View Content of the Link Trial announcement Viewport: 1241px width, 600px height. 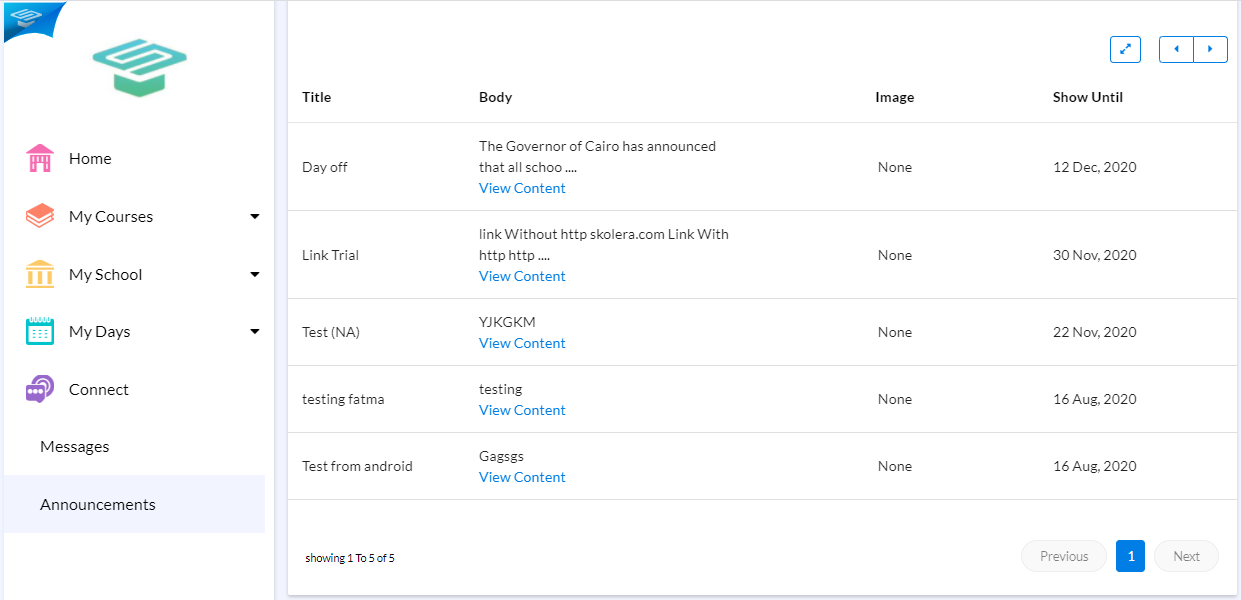[522, 276]
